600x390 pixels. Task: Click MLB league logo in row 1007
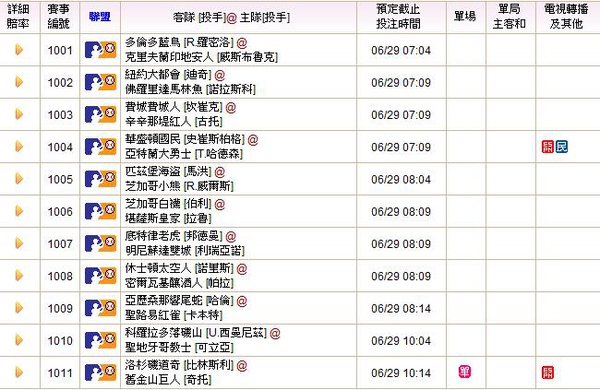coord(100,243)
